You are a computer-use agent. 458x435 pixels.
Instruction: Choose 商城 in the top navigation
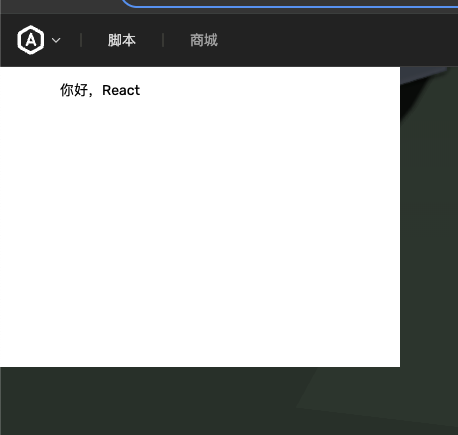(204, 40)
